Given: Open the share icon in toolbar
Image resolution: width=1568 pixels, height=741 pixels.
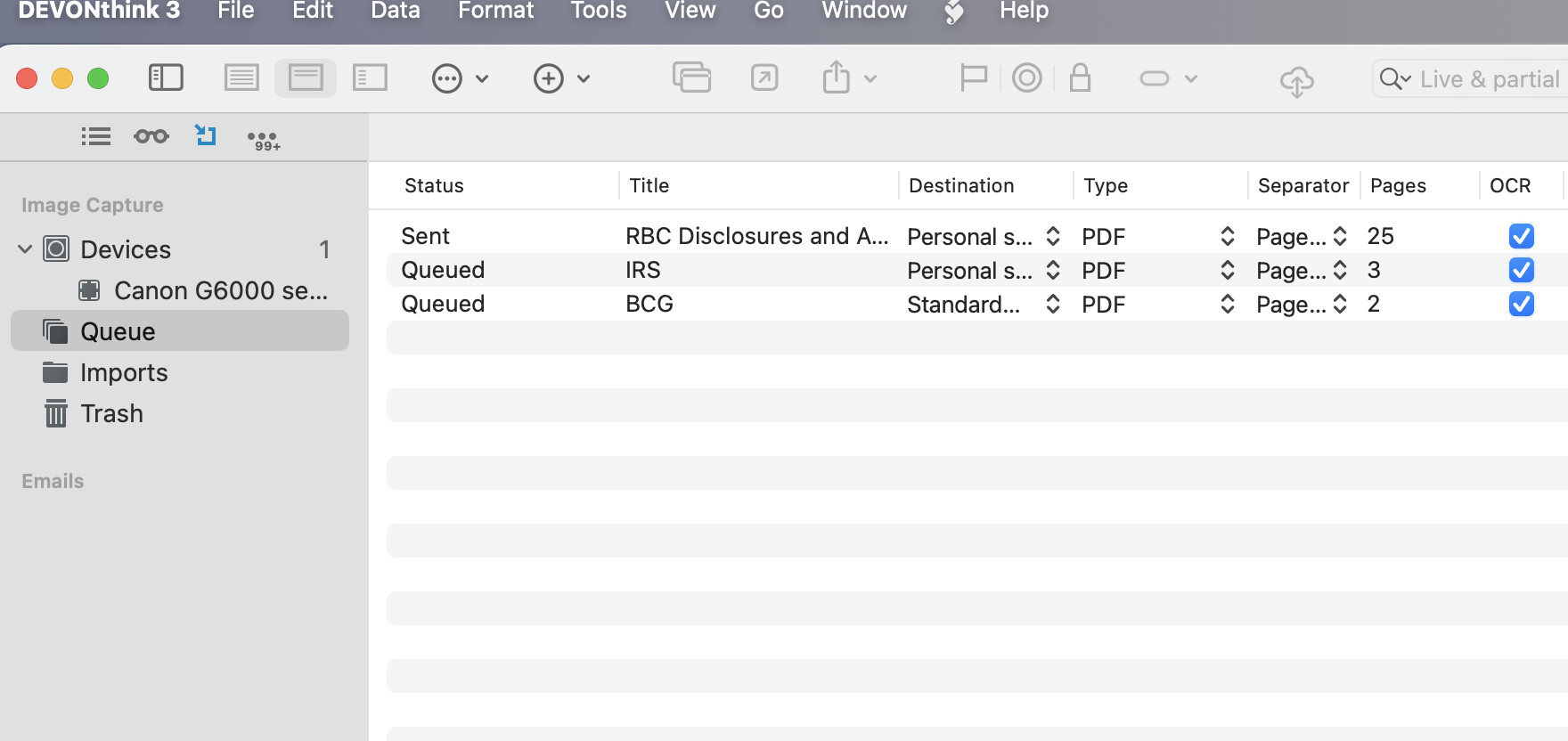Looking at the screenshot, I should (x=836, y=78).
